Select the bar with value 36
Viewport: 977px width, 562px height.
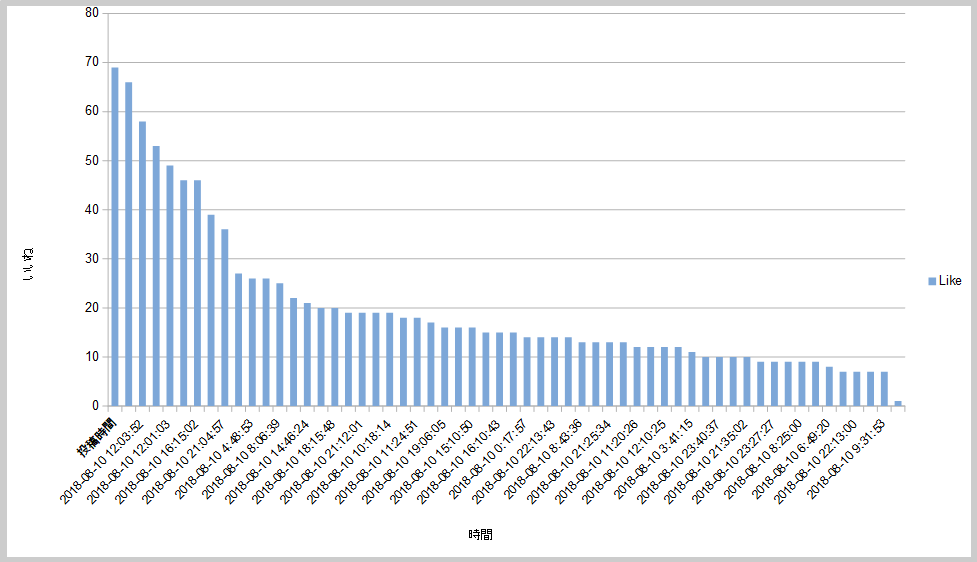(224, 318)
